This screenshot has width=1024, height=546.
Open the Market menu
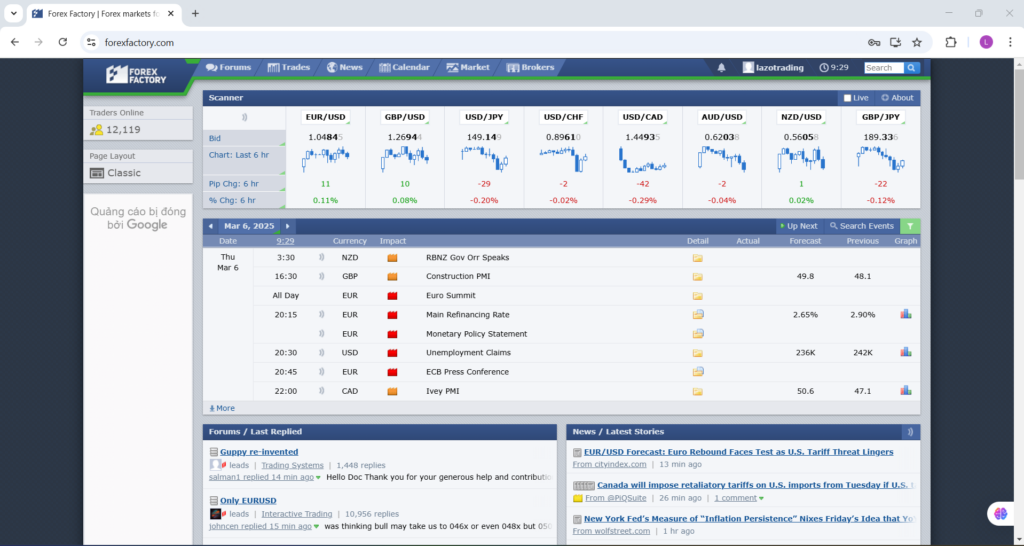point(468,67)
